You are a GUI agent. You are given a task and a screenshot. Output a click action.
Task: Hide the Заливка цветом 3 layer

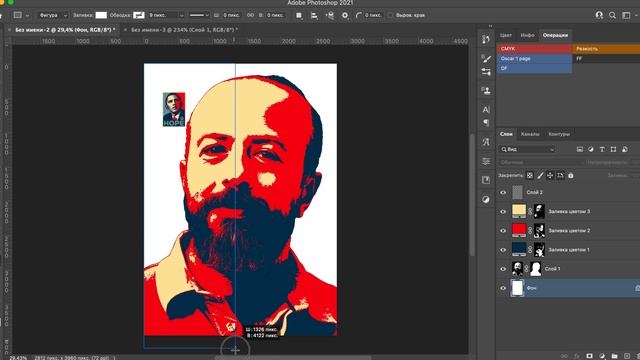coord(503,211)
